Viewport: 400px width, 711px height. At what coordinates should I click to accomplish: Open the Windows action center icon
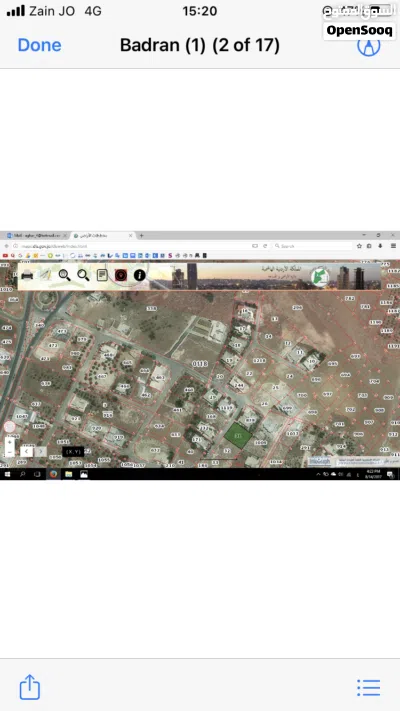pos(390,474)
